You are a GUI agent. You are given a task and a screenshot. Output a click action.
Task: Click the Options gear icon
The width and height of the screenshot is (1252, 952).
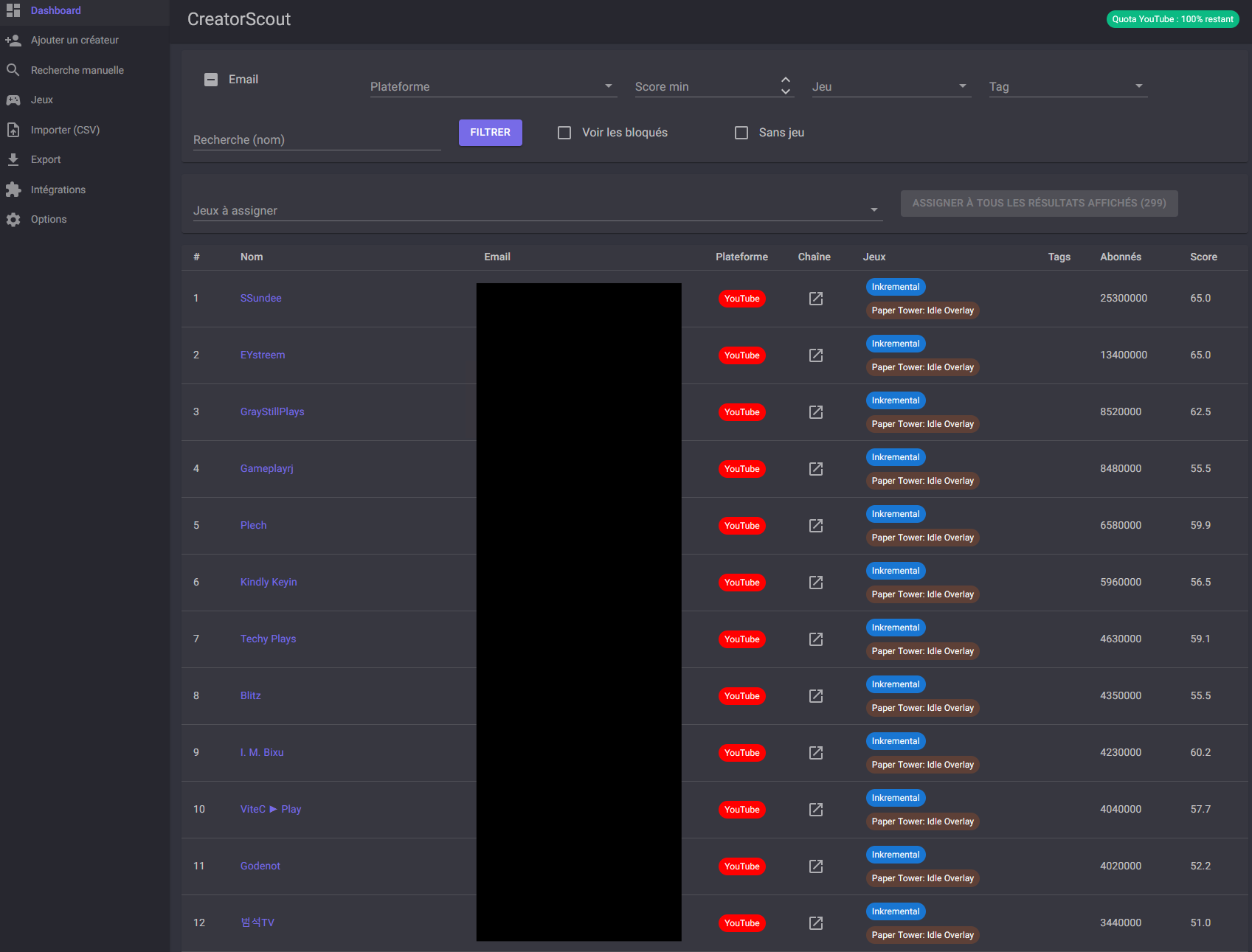pyautogui.click(x=13, y=220)
